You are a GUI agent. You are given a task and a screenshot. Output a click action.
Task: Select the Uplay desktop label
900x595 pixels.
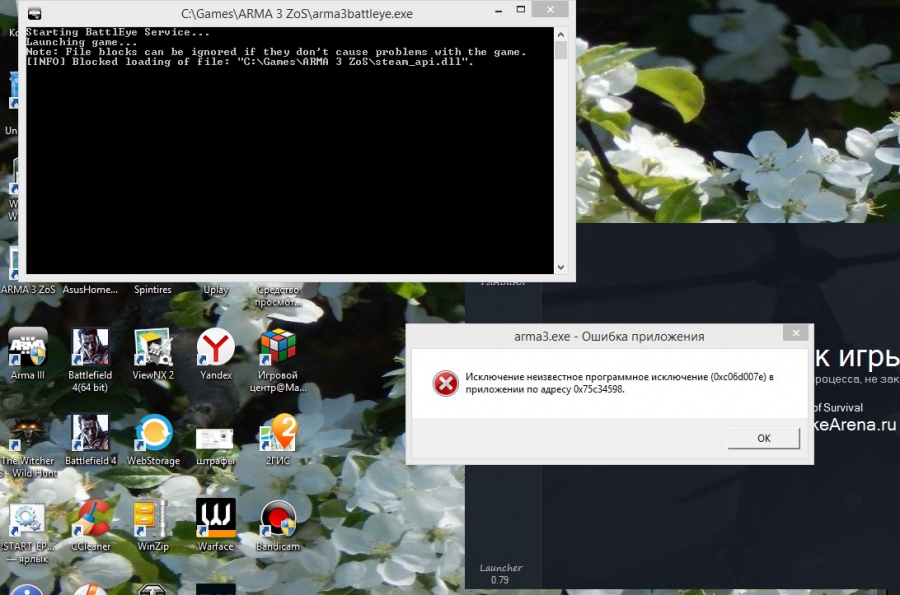pyautogui.click(x=216, y=290)
